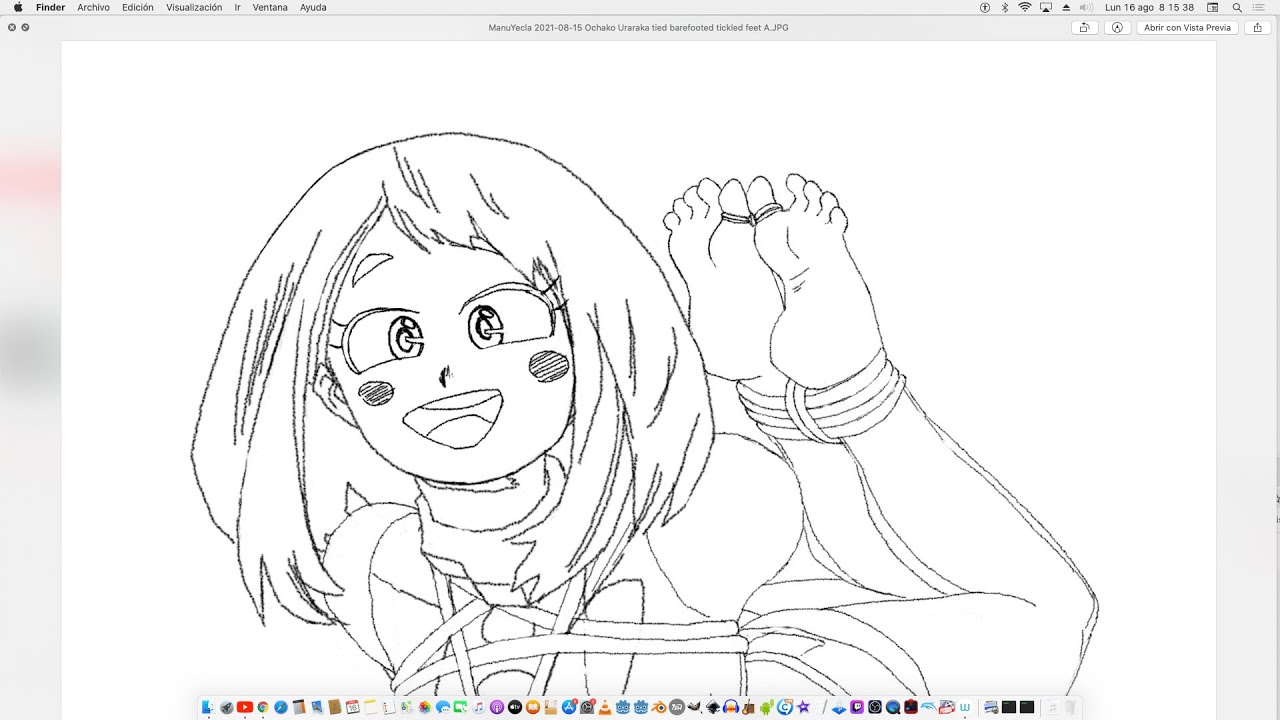
Task: Launch Inkscape from the Dock
Action: click(x=713, y=707)
